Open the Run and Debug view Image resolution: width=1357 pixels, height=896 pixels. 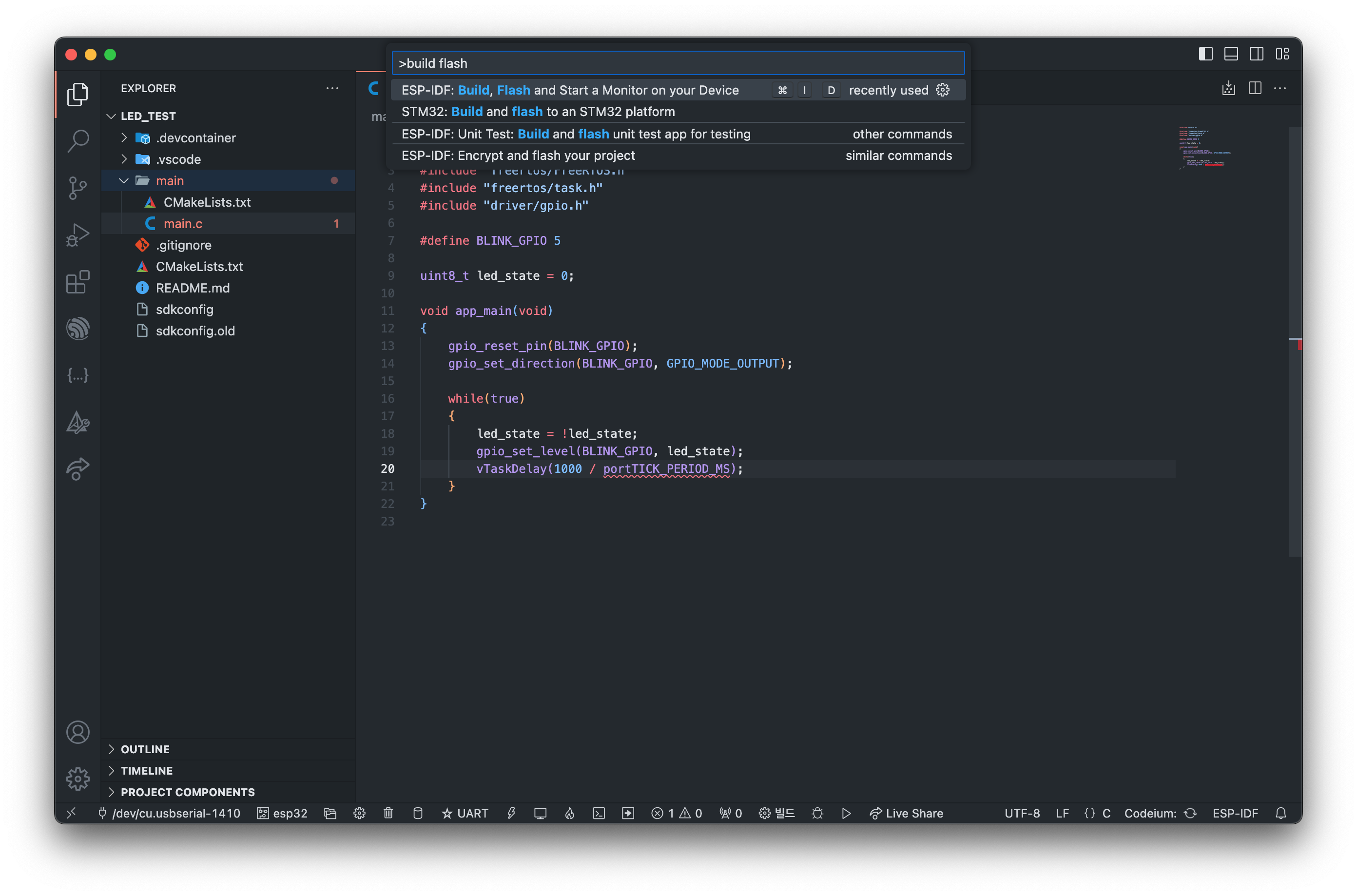(x=78, y=234)
